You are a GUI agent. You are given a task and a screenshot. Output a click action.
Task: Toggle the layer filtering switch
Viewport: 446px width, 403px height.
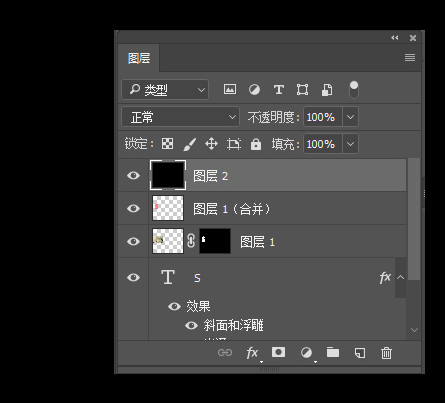point(354,89)
